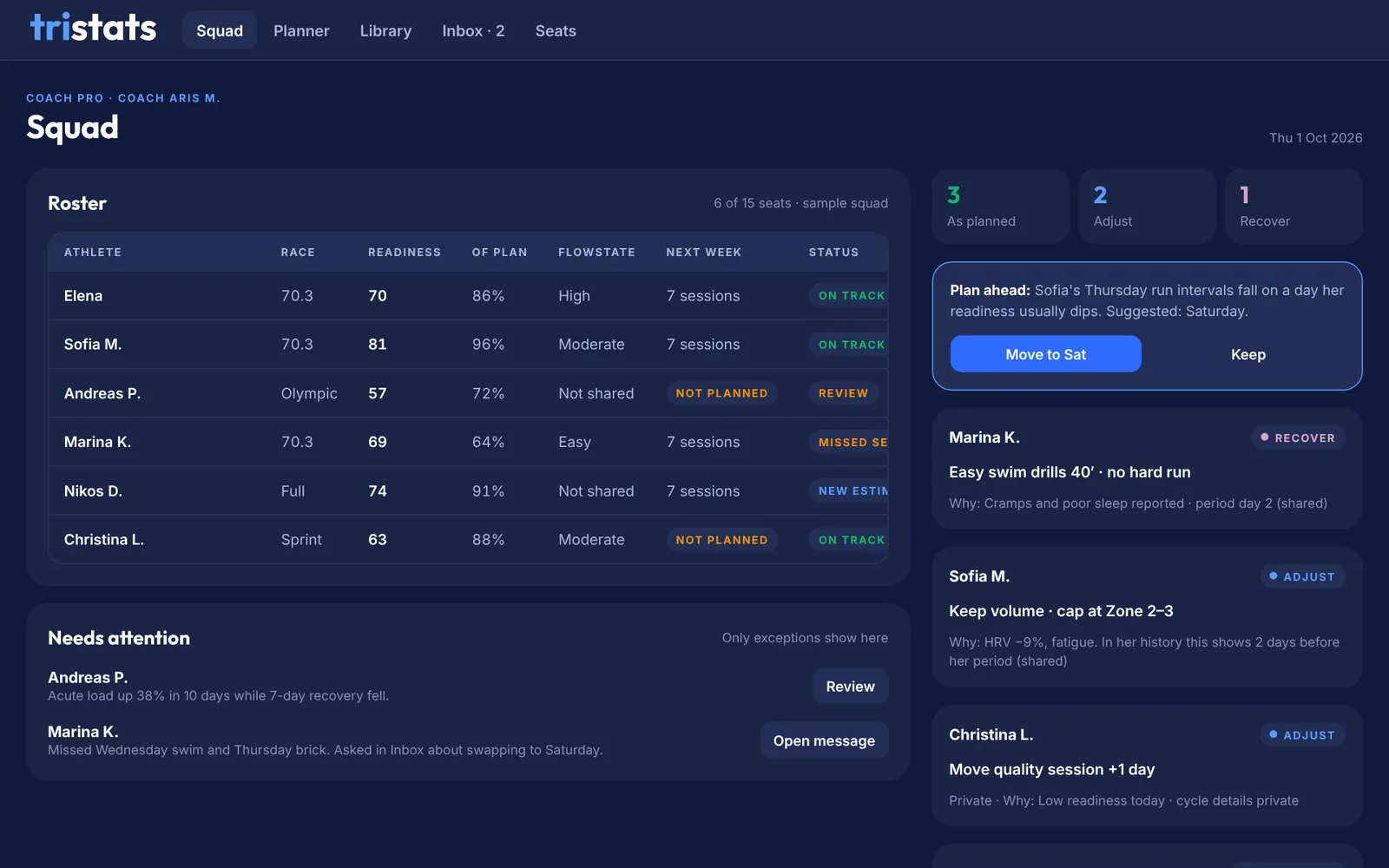Click Andreas P.'s REVIEW status badge
The height and width of the screenshot is (868, 1389).
pyautogui.click(x=843, y=393)
